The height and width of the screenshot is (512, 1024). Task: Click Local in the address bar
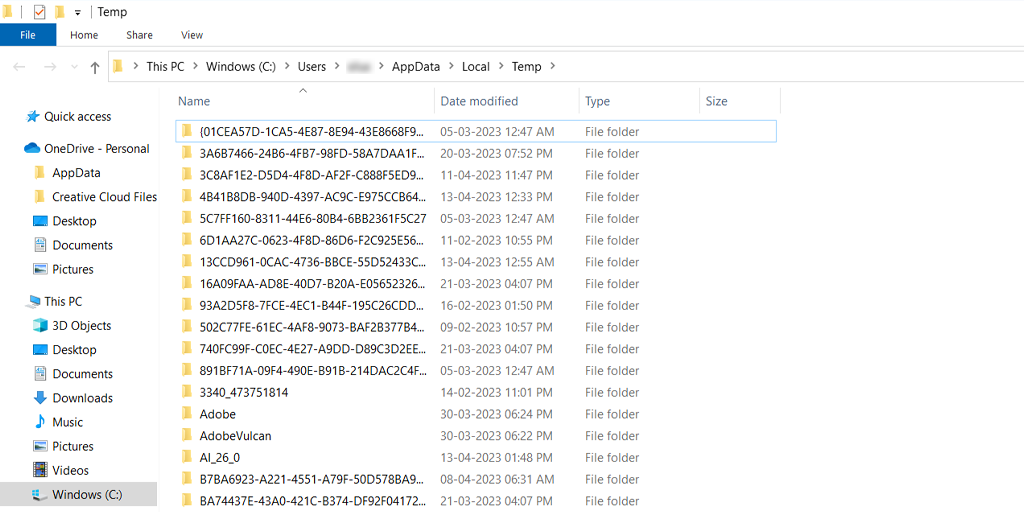pyautogui.click(x=476, y=66)
